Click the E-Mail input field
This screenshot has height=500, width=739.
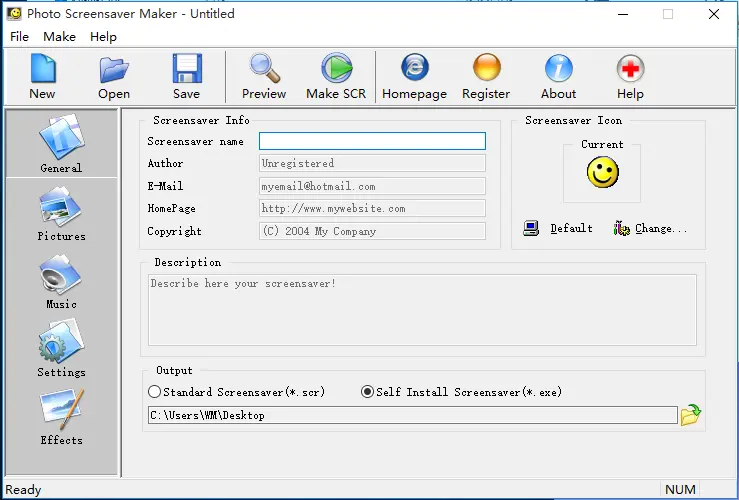tap(372, 186)
